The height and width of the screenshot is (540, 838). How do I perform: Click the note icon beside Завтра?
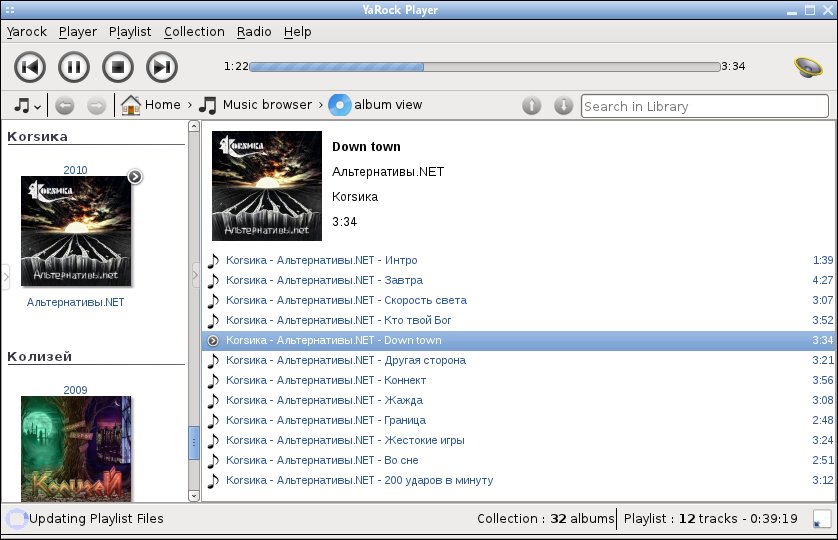pyautogui.click(x=213, y=281)
